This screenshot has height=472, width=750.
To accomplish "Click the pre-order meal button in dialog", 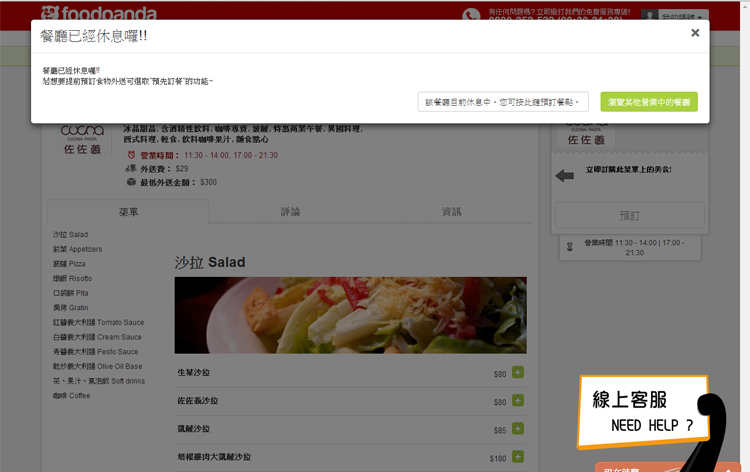I will pos(503,102).
